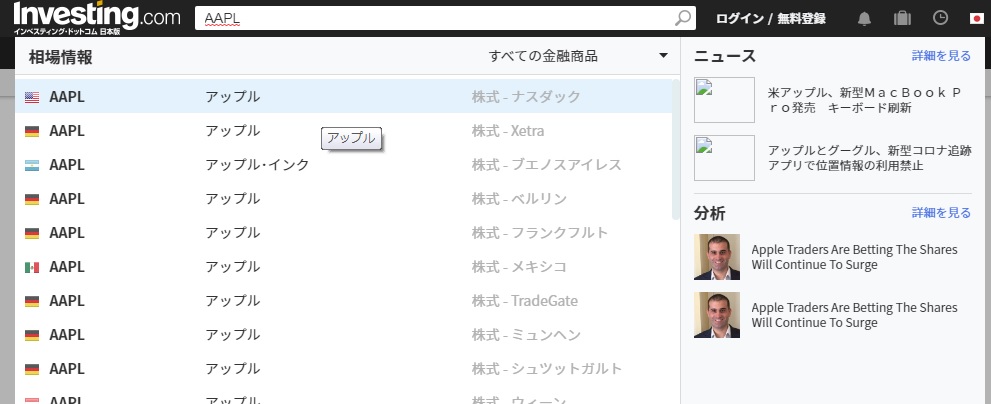
Task: Click the German flag in シュツットガルト row
Action: (x=32, y=369)
